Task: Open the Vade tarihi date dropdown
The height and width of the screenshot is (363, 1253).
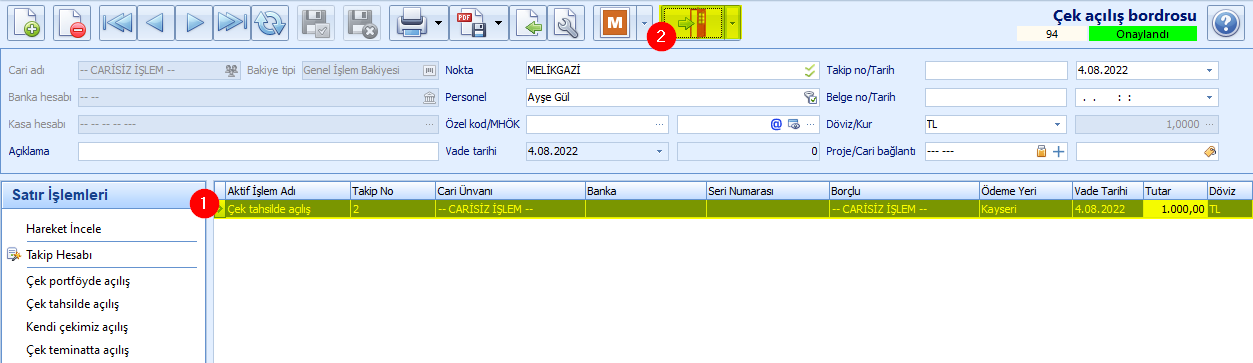Action: 660,151
